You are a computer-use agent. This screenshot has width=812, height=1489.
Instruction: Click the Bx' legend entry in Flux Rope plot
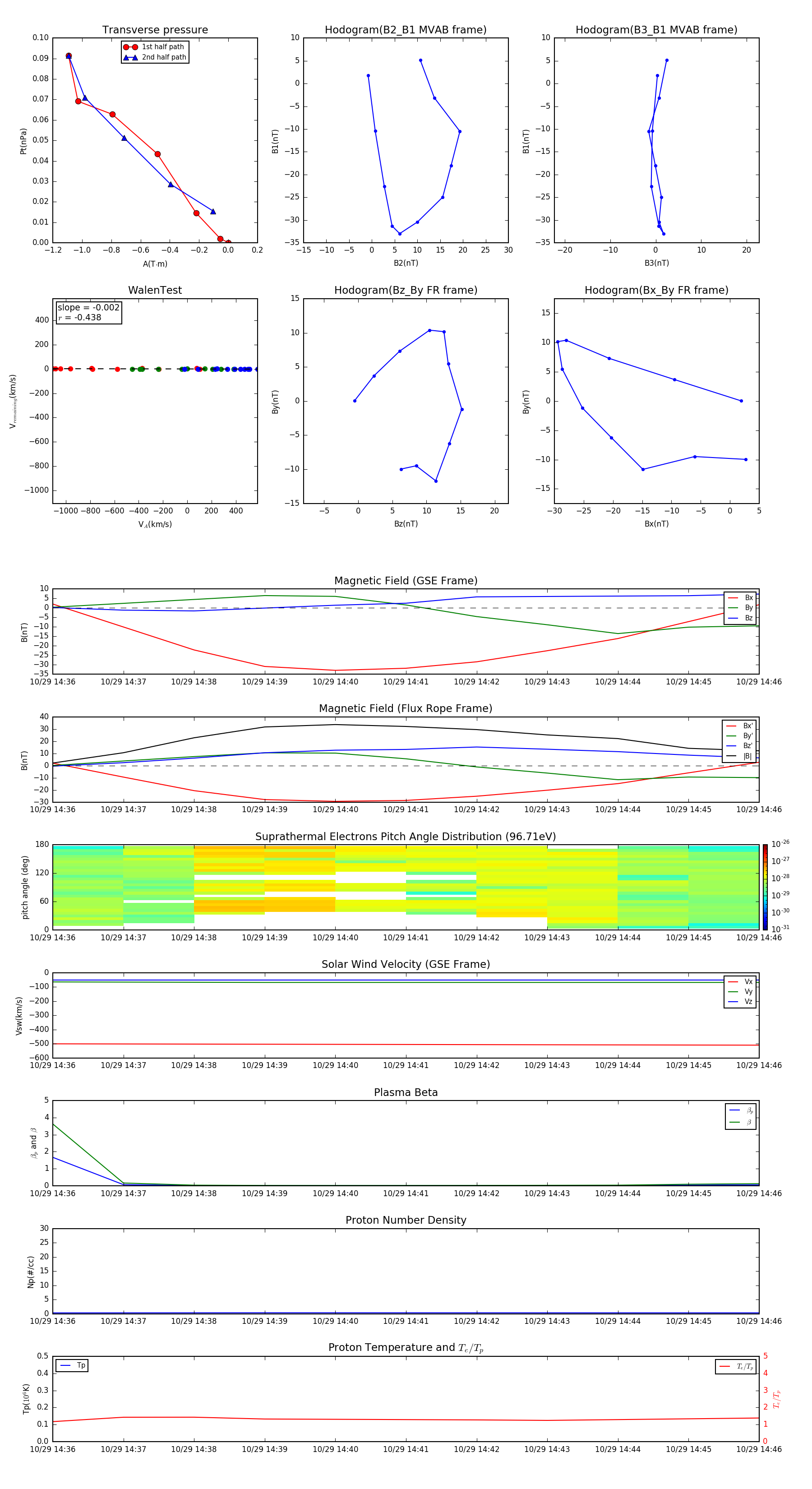[x=739, y=726]
